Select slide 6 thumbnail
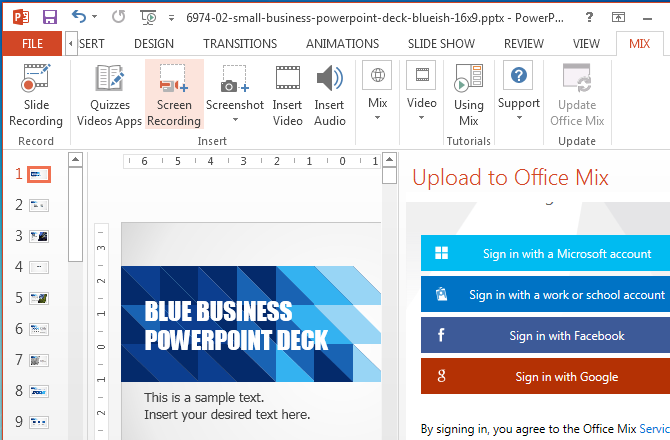Image resolution: width=670 pixels, height=440 pixels. [39, 329]
